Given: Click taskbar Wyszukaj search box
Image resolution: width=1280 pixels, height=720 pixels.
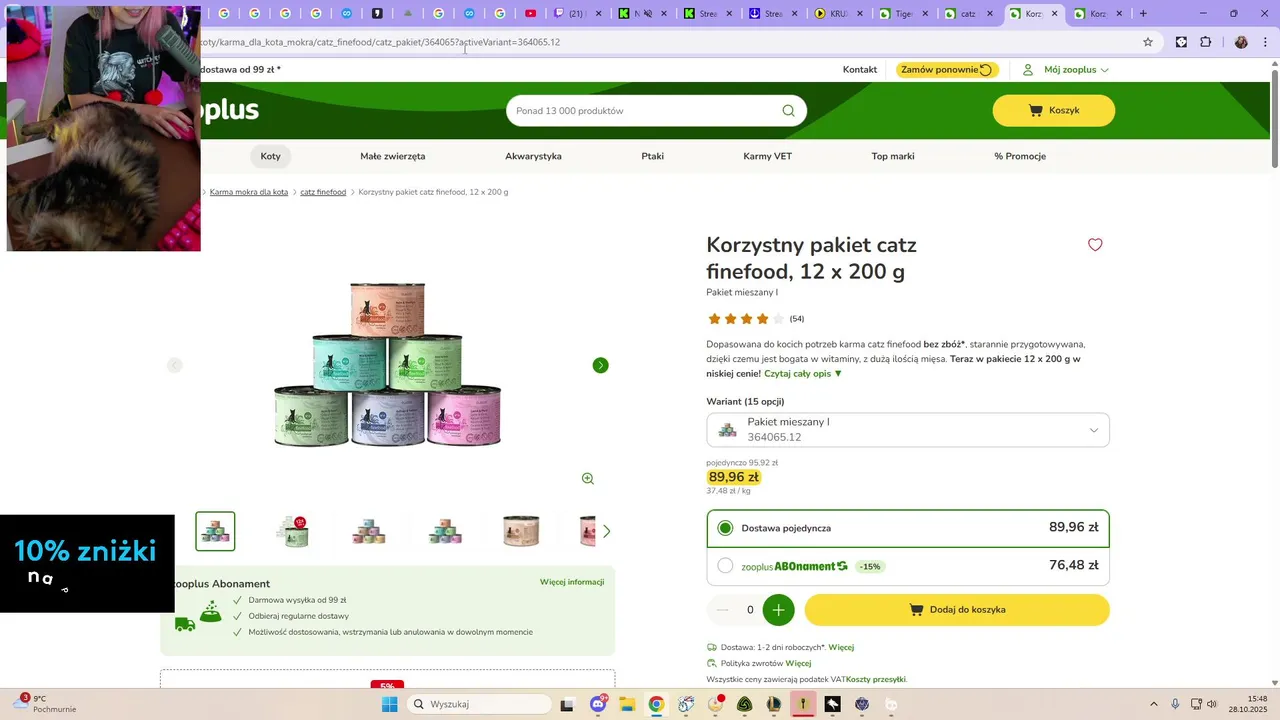Looking at the screenshot, I should (x=478, y=704).
